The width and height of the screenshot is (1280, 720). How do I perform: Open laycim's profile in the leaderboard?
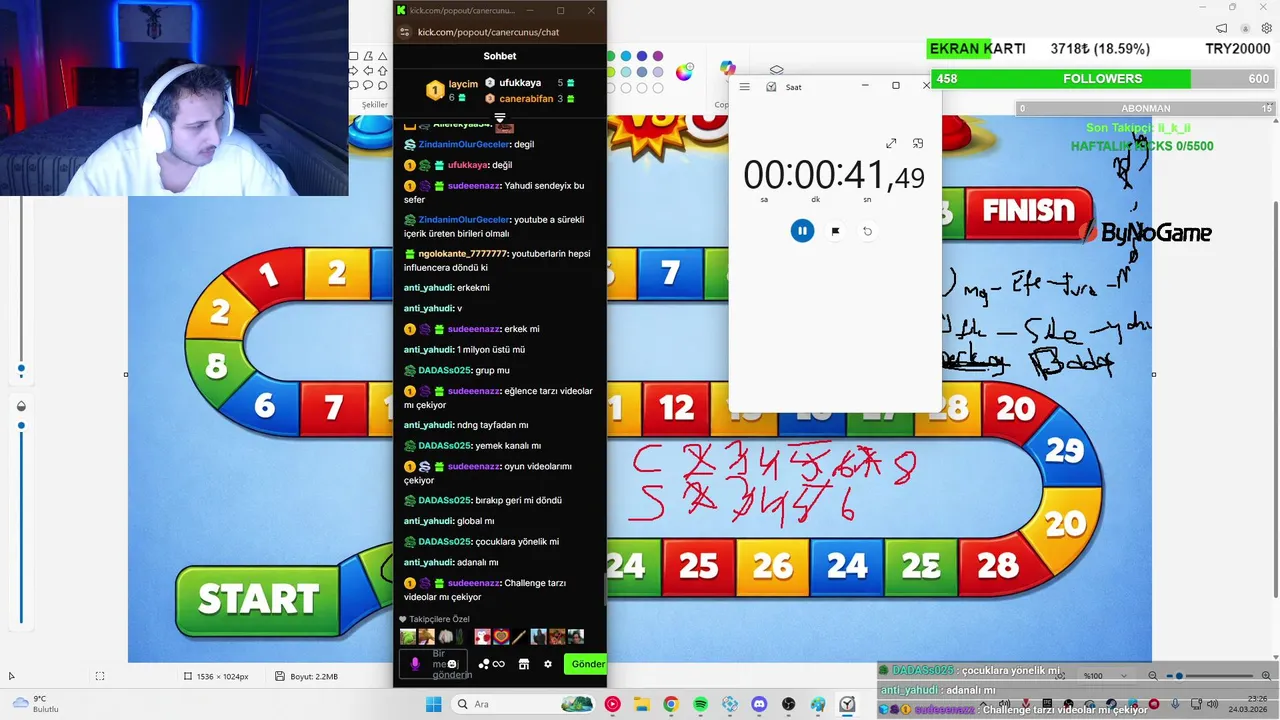tap(463, 84)
